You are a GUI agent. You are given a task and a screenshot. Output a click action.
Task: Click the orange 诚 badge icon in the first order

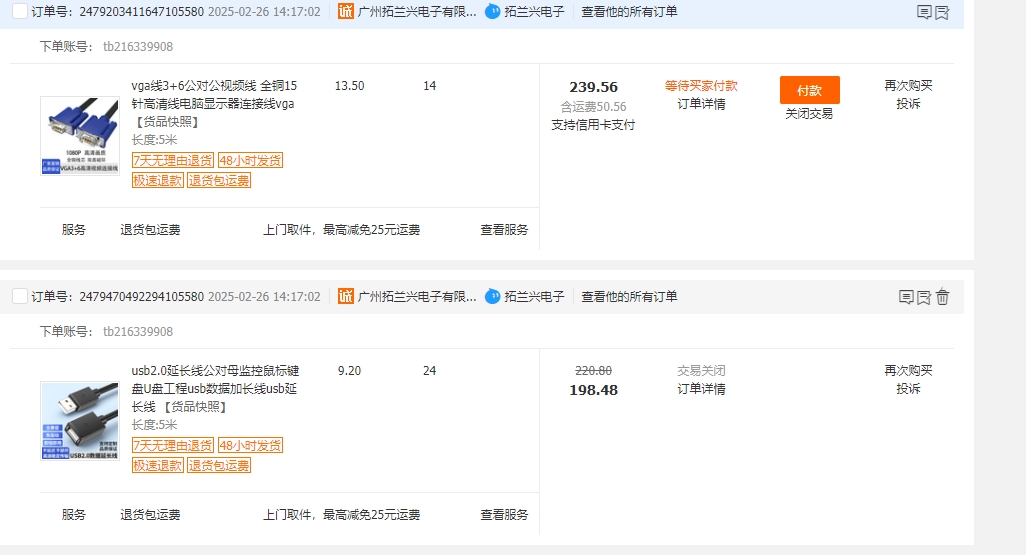pos(346,12)
